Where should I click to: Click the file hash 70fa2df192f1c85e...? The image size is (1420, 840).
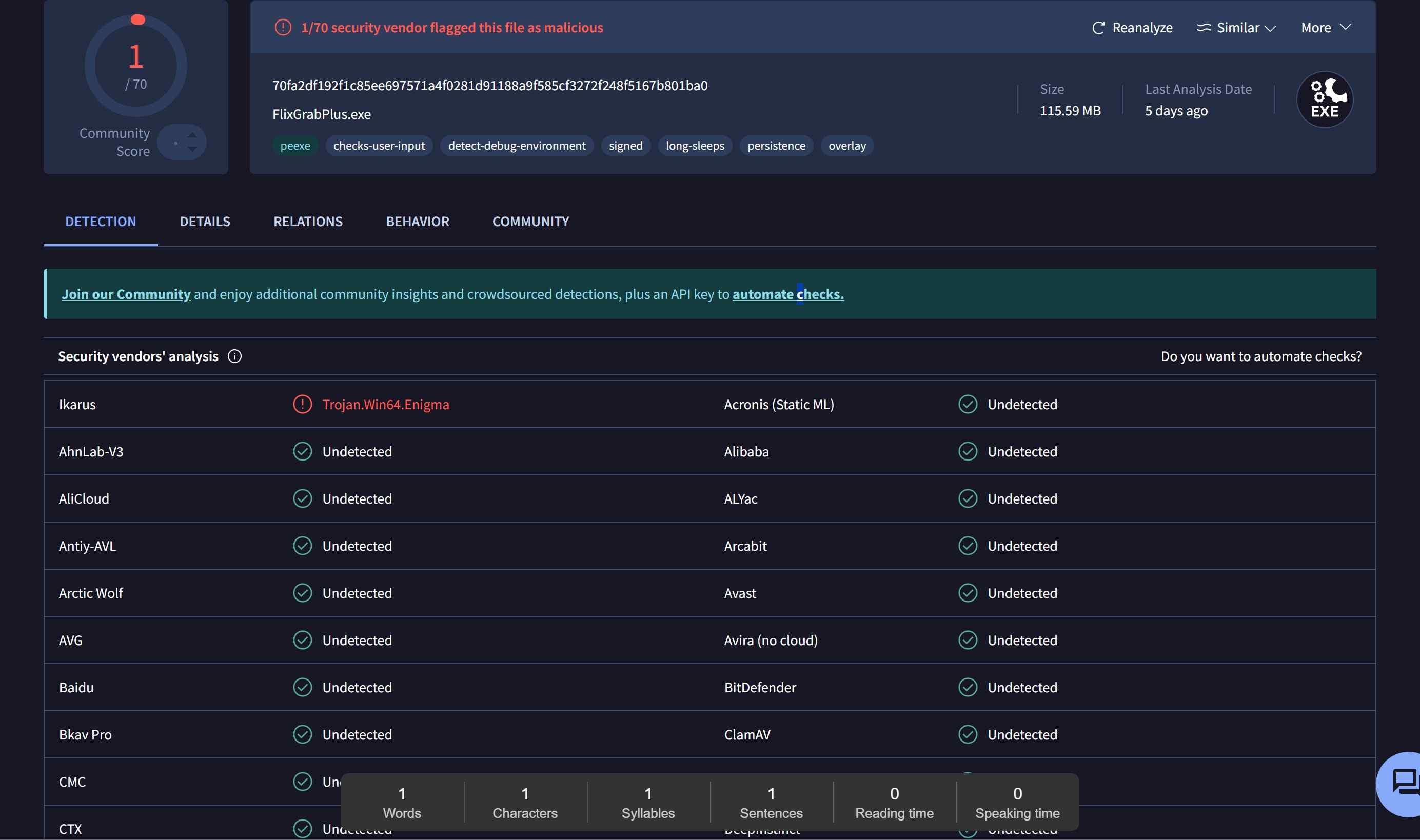tap(490, 86)
